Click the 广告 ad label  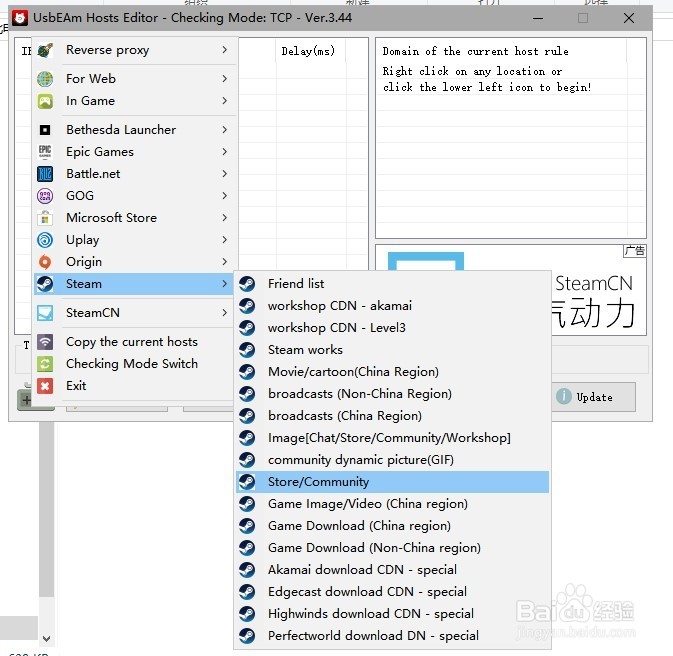click(634, 251)
